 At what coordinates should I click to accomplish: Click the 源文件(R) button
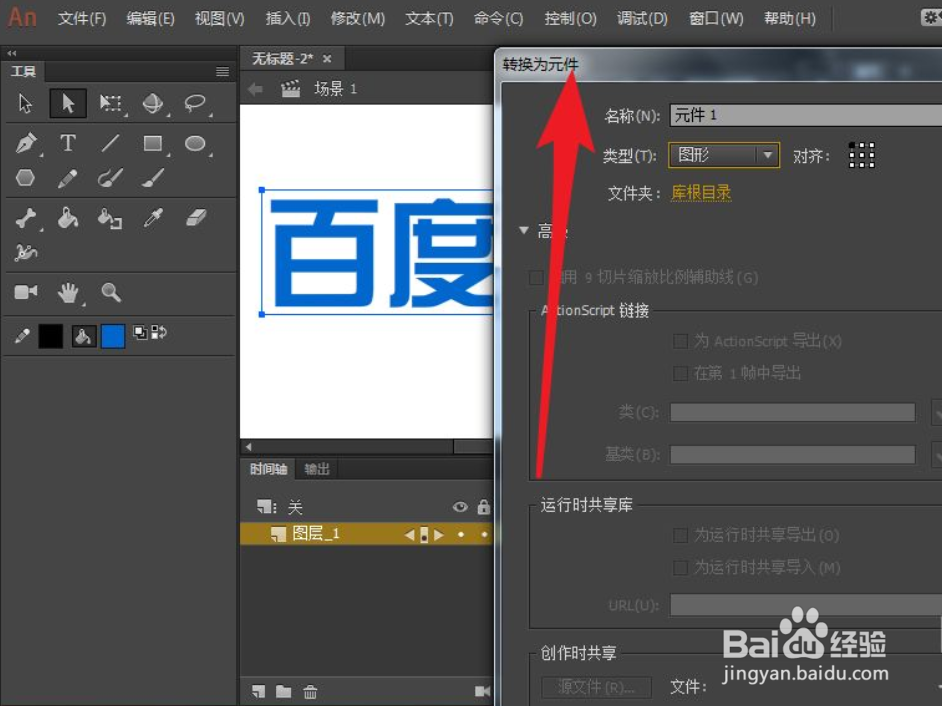point(596,686)
